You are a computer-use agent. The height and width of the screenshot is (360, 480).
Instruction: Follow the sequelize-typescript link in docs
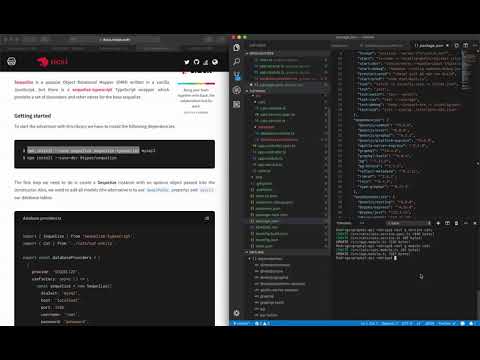point(92,90)
